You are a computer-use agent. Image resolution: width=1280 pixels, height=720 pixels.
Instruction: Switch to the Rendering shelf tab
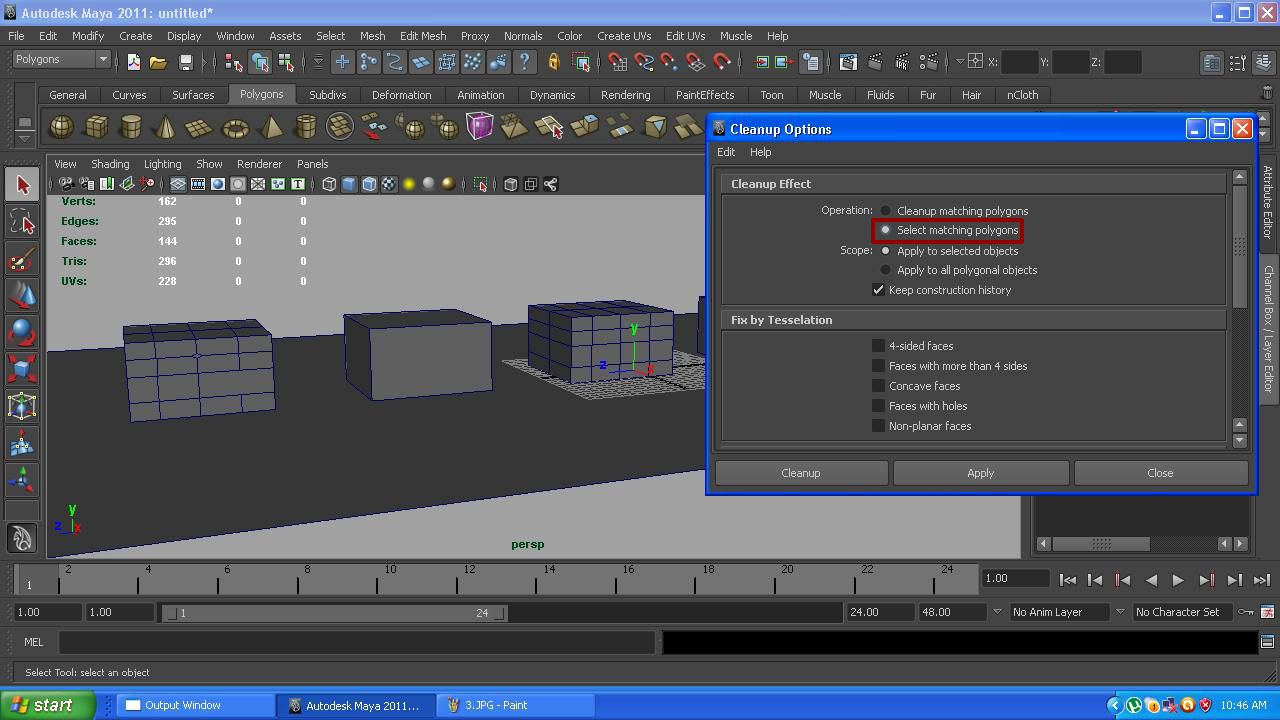(625, 95)
